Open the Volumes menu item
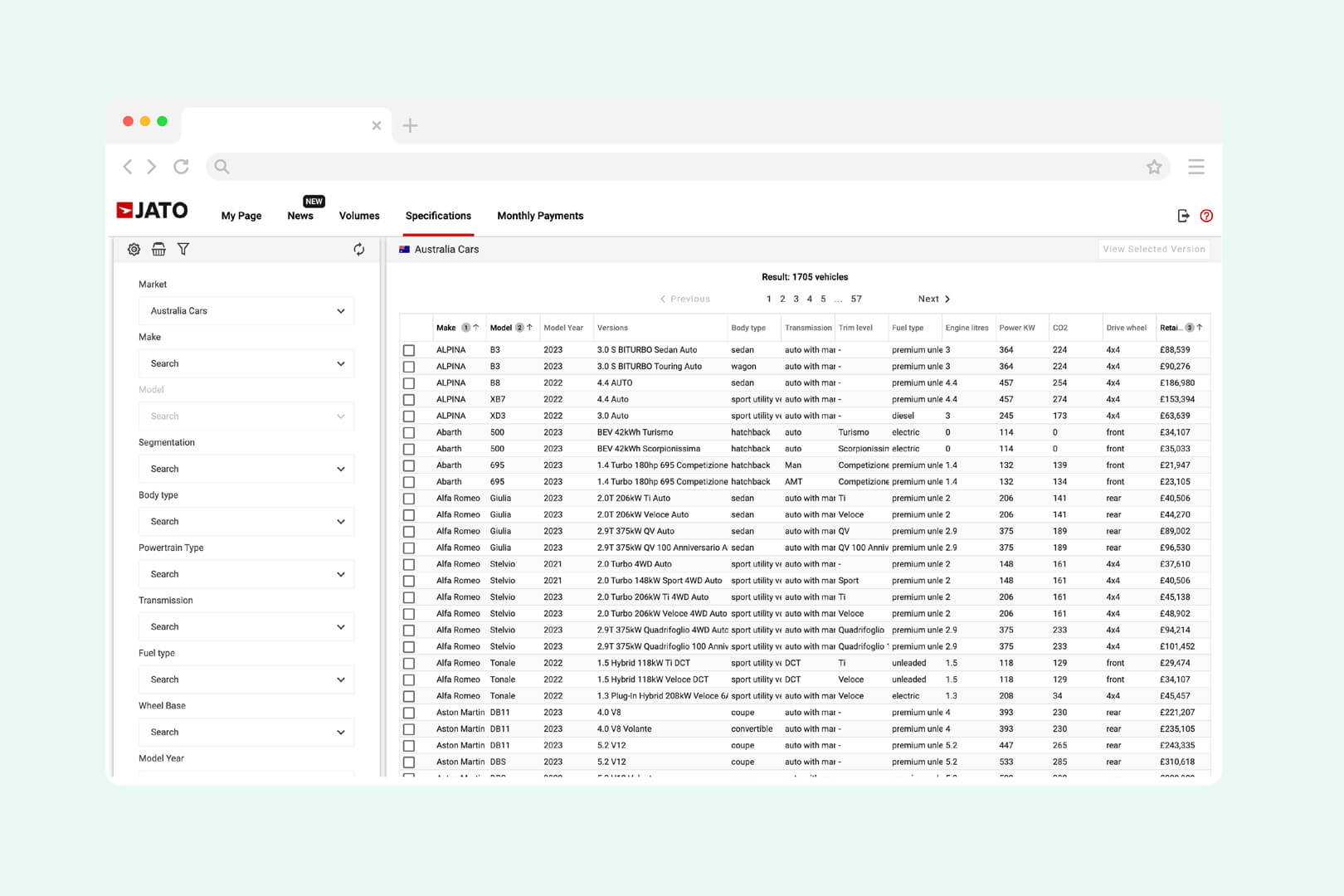The height and width of the screenshot is (896, 1344). 358,216
